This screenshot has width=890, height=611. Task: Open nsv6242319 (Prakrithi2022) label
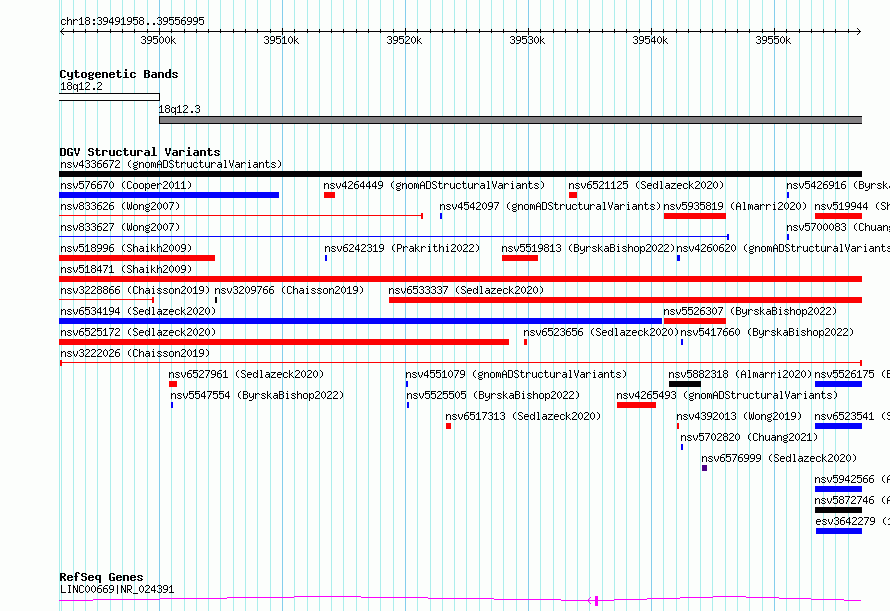click(402, 248)
